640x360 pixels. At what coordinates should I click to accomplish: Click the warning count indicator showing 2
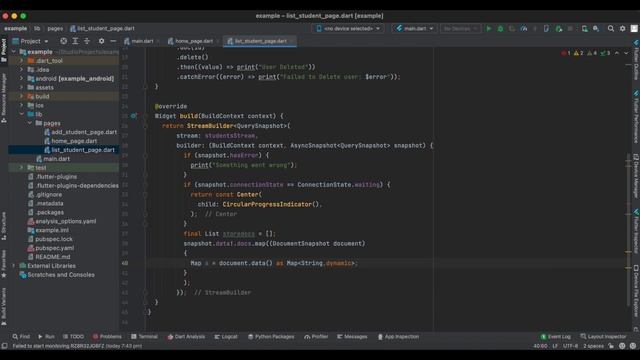click(578, 53)
